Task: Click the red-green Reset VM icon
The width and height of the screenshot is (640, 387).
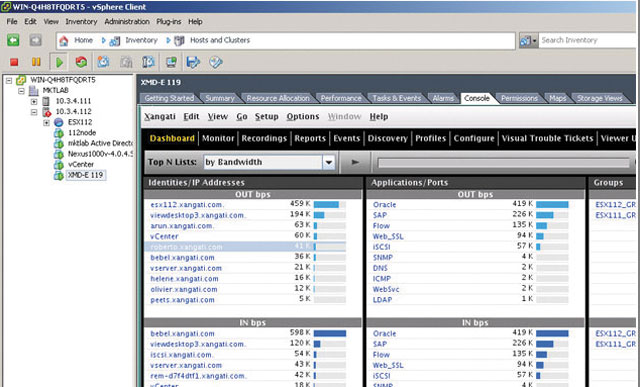Action: pos(81,62)
